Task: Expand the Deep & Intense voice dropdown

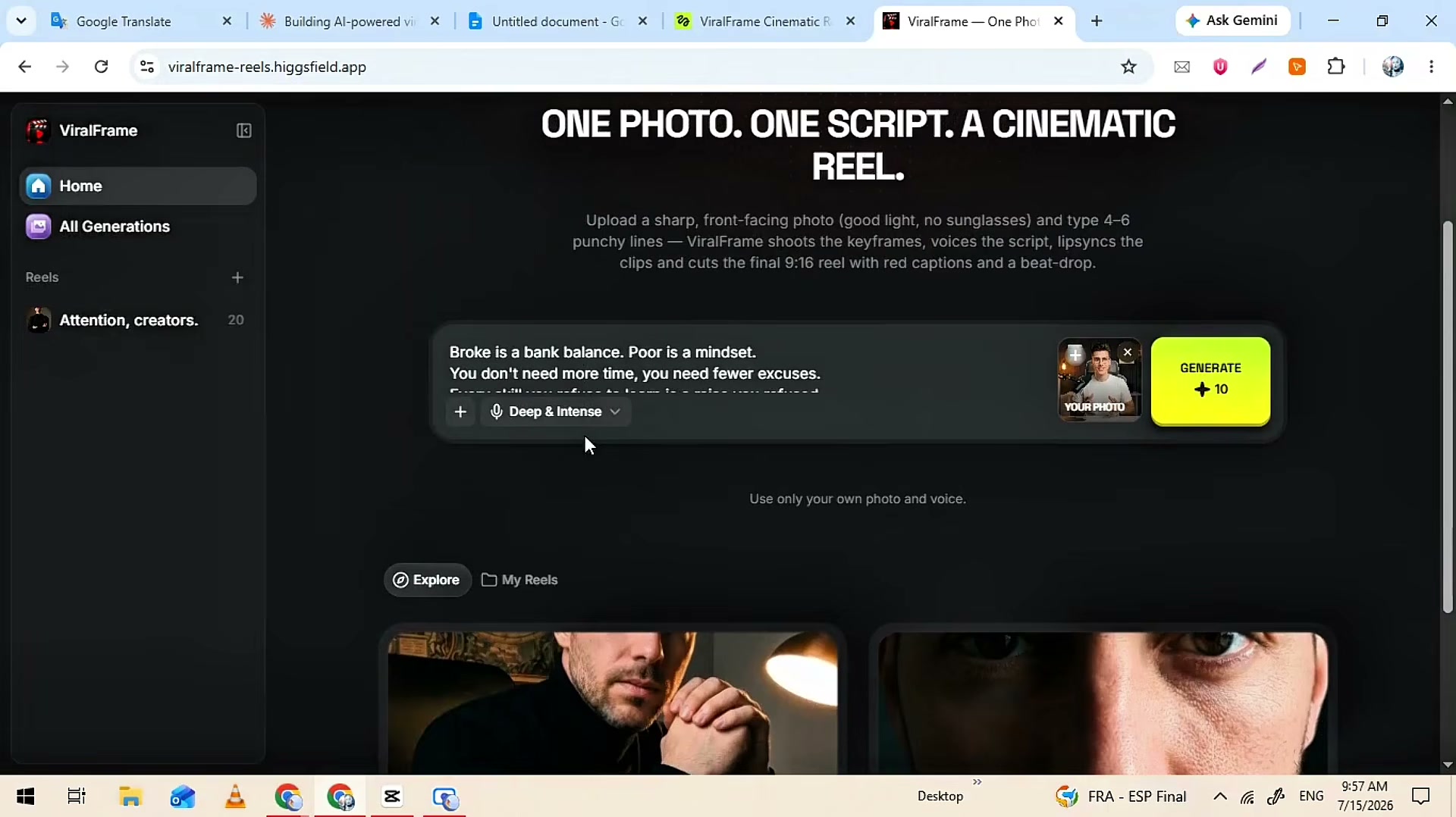Action: pyautogui.click(x=556, y=412)
